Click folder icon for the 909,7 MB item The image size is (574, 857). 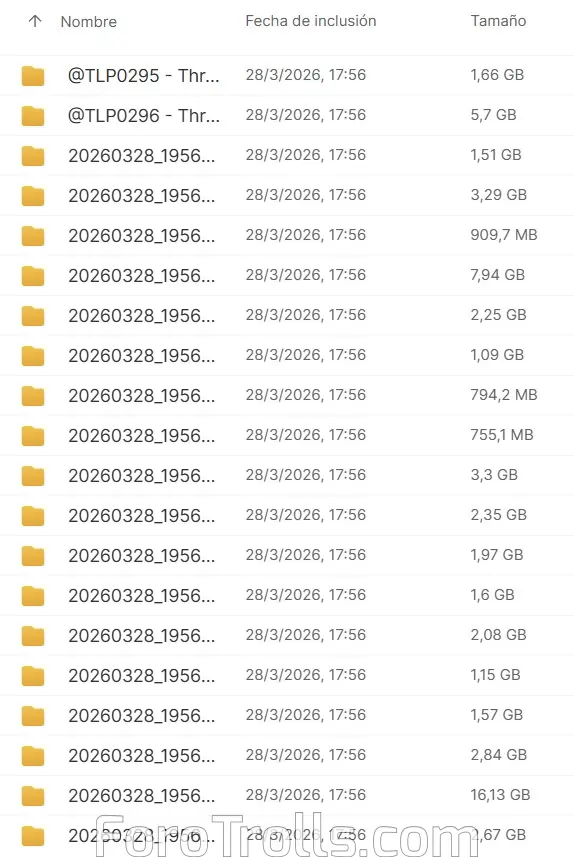coord(33,236)
